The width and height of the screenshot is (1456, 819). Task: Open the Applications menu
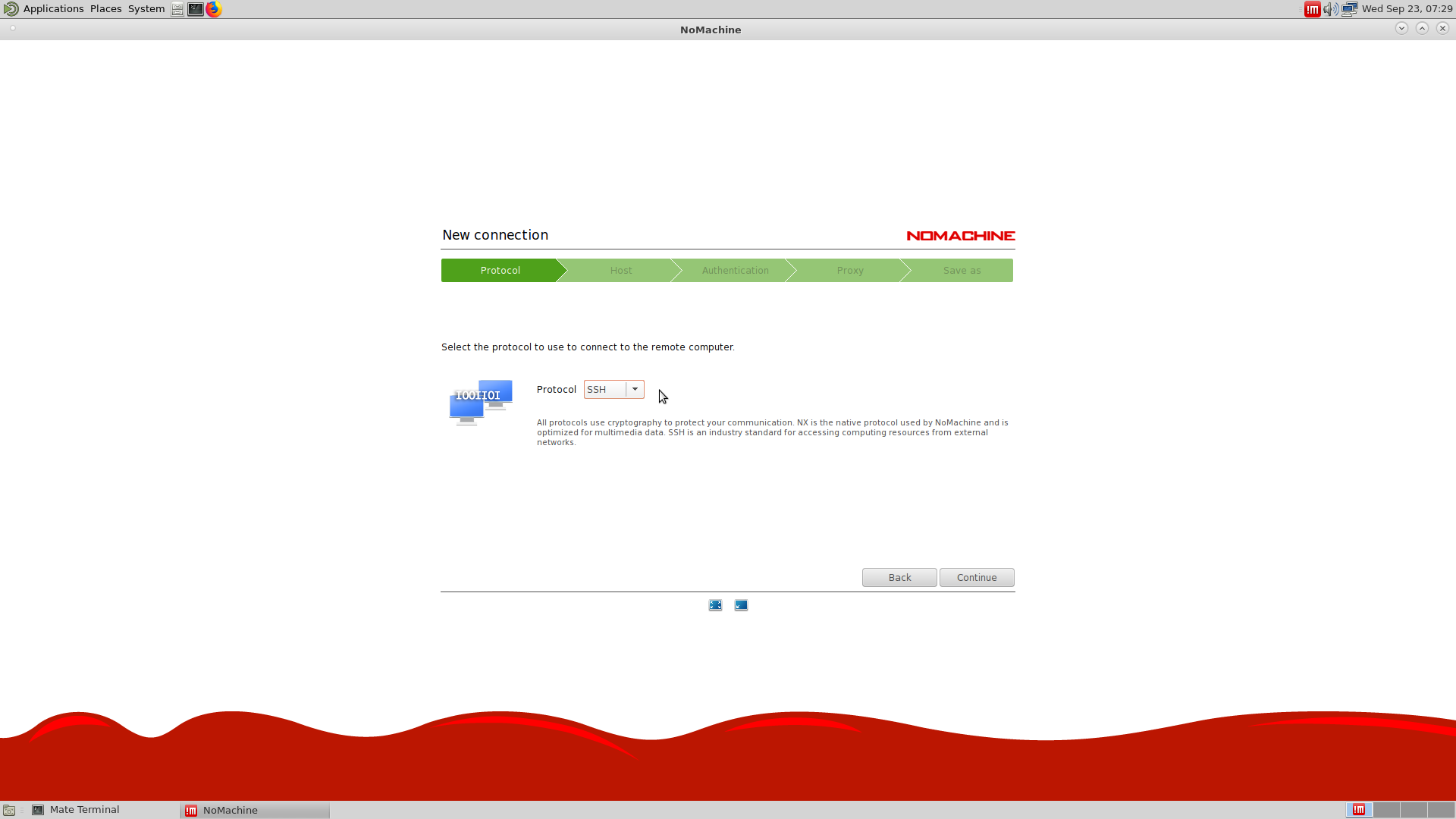tap(53, 9)
